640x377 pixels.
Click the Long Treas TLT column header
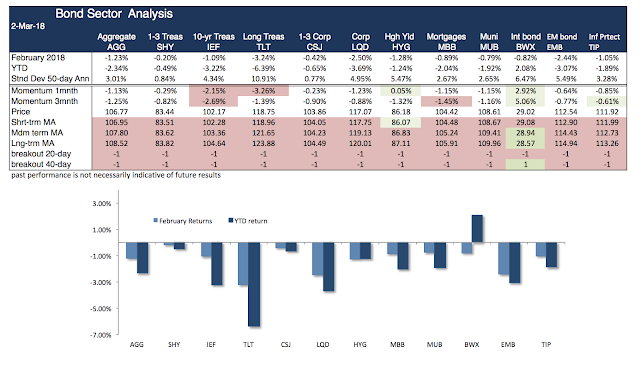coord(263,42)
